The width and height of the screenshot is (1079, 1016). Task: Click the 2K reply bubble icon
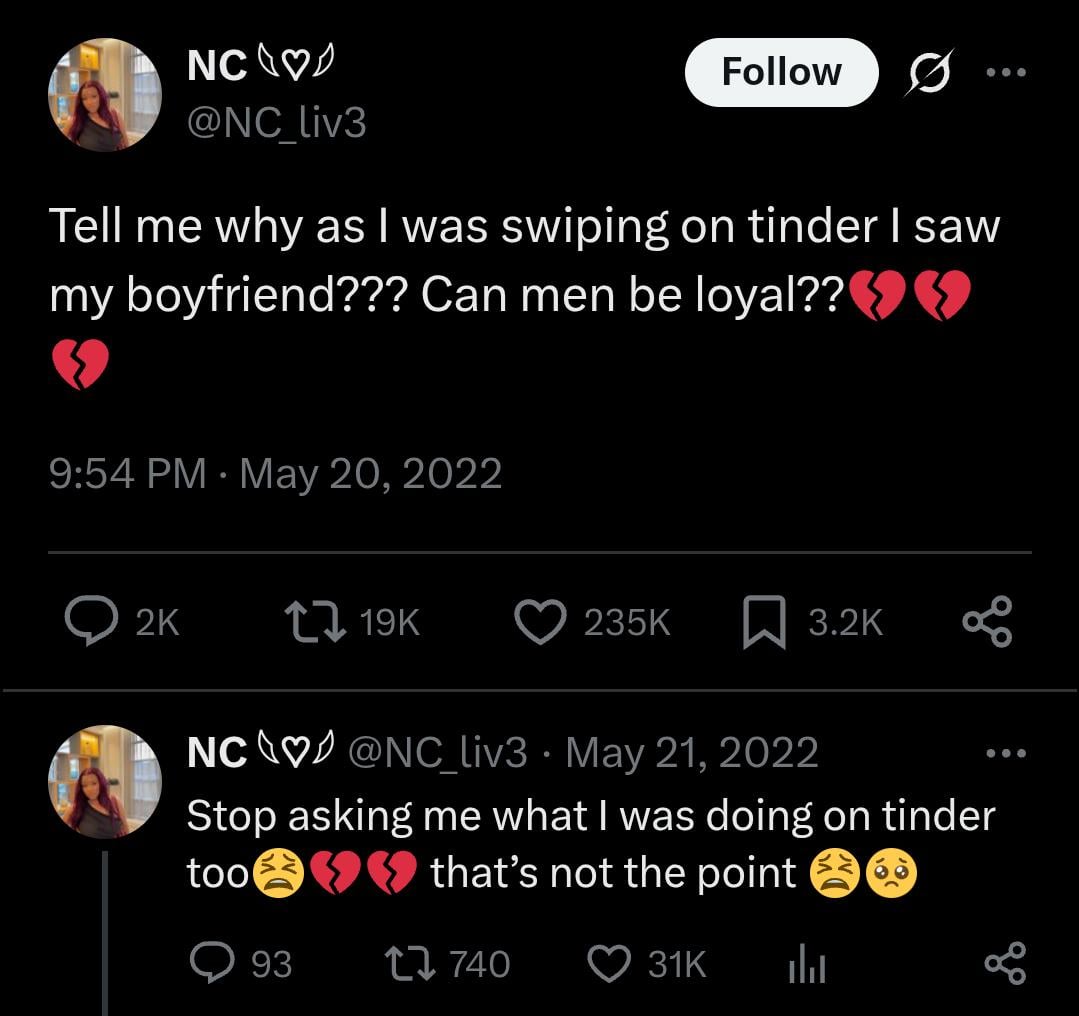coord(91,621)
